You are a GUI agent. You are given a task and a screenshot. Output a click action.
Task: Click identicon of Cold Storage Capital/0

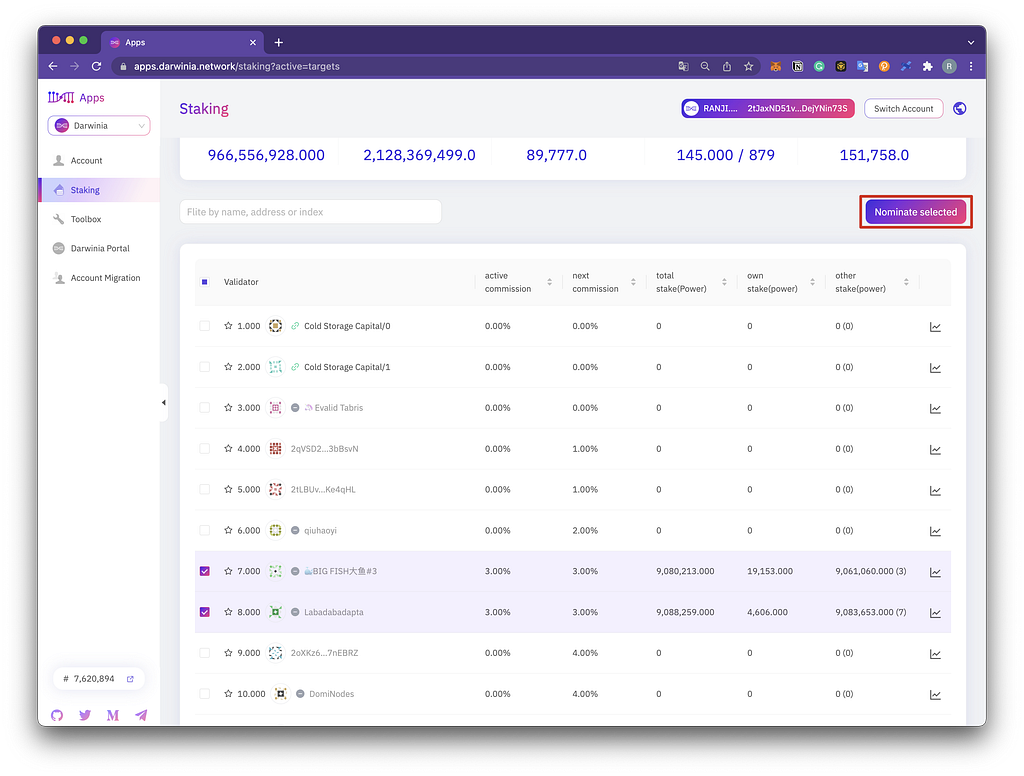point(276,325)
